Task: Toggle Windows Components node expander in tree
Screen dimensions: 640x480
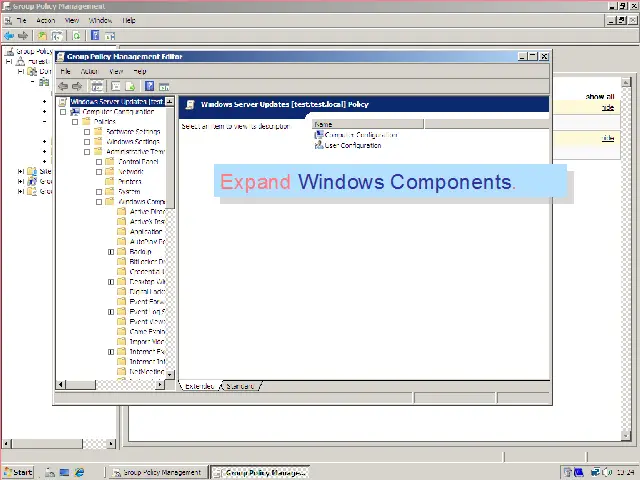Action: (99, 202)
